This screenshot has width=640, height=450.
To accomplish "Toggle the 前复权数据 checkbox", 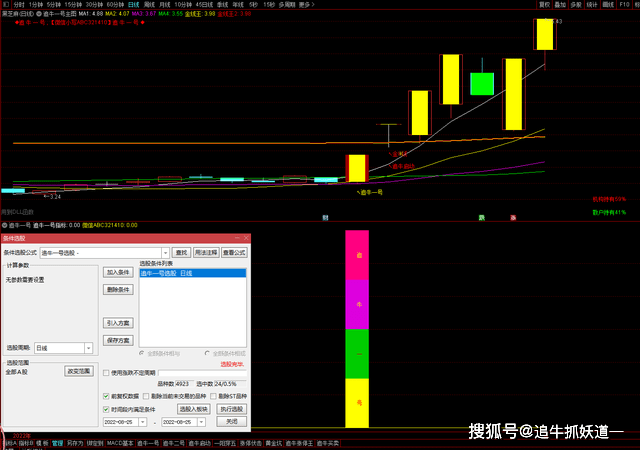I will [106, 396].
